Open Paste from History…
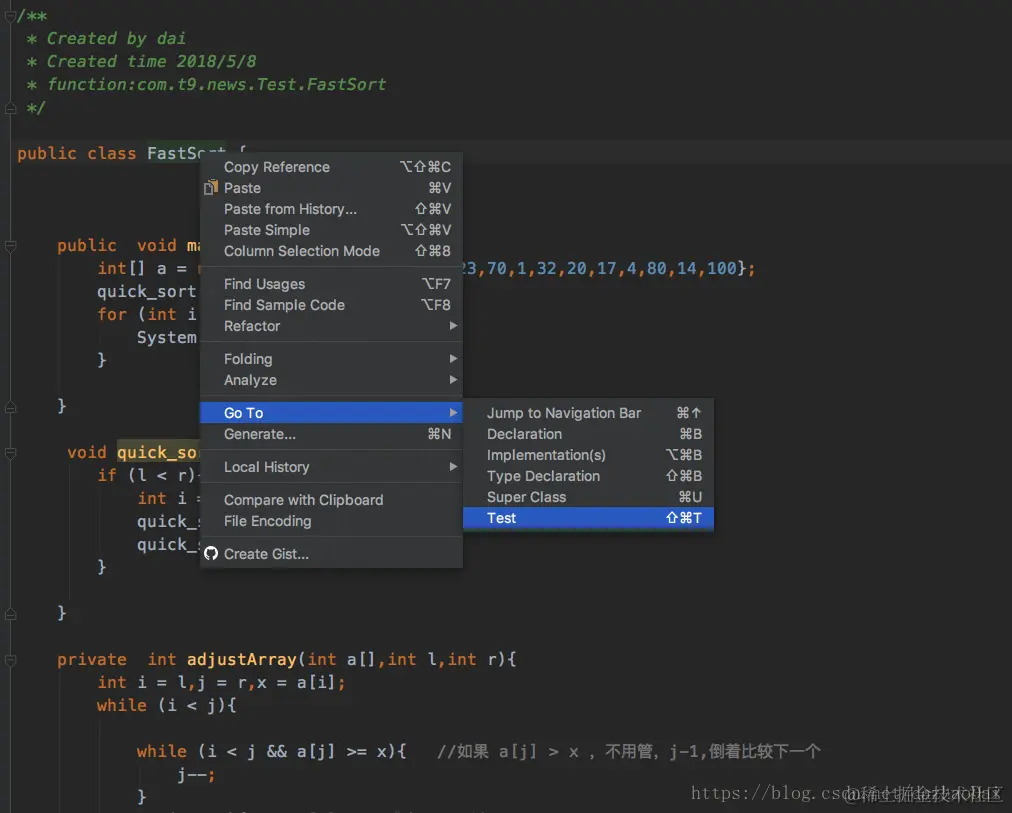 click(331, 209)
